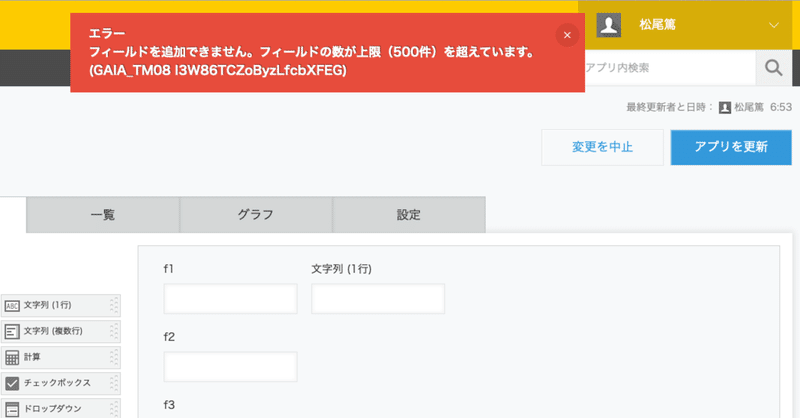This screenshot has height=418, width=800.
Task: Click error code GAIA_TM08 text
Action: [218, 70]
